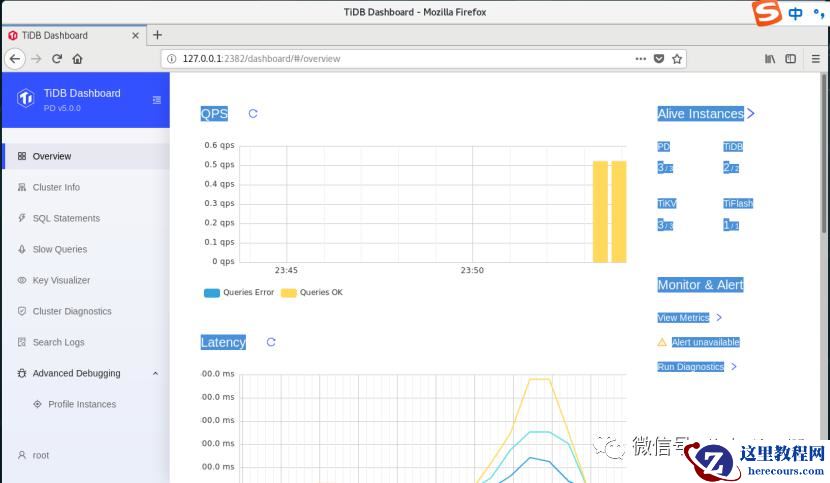Go to SQL Statements page
Viewport: 830px width, 483px height.
[66, 218]
